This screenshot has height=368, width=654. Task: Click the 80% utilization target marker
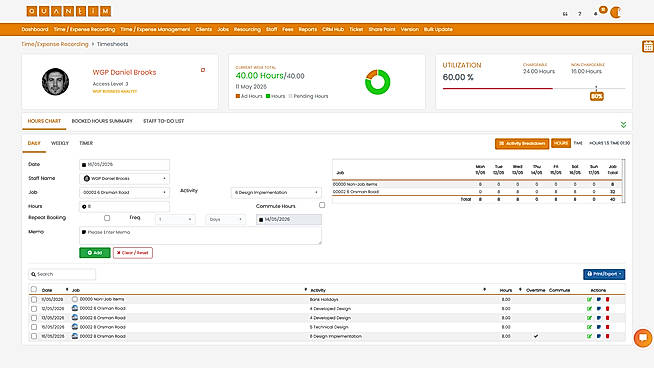(596, 96)
